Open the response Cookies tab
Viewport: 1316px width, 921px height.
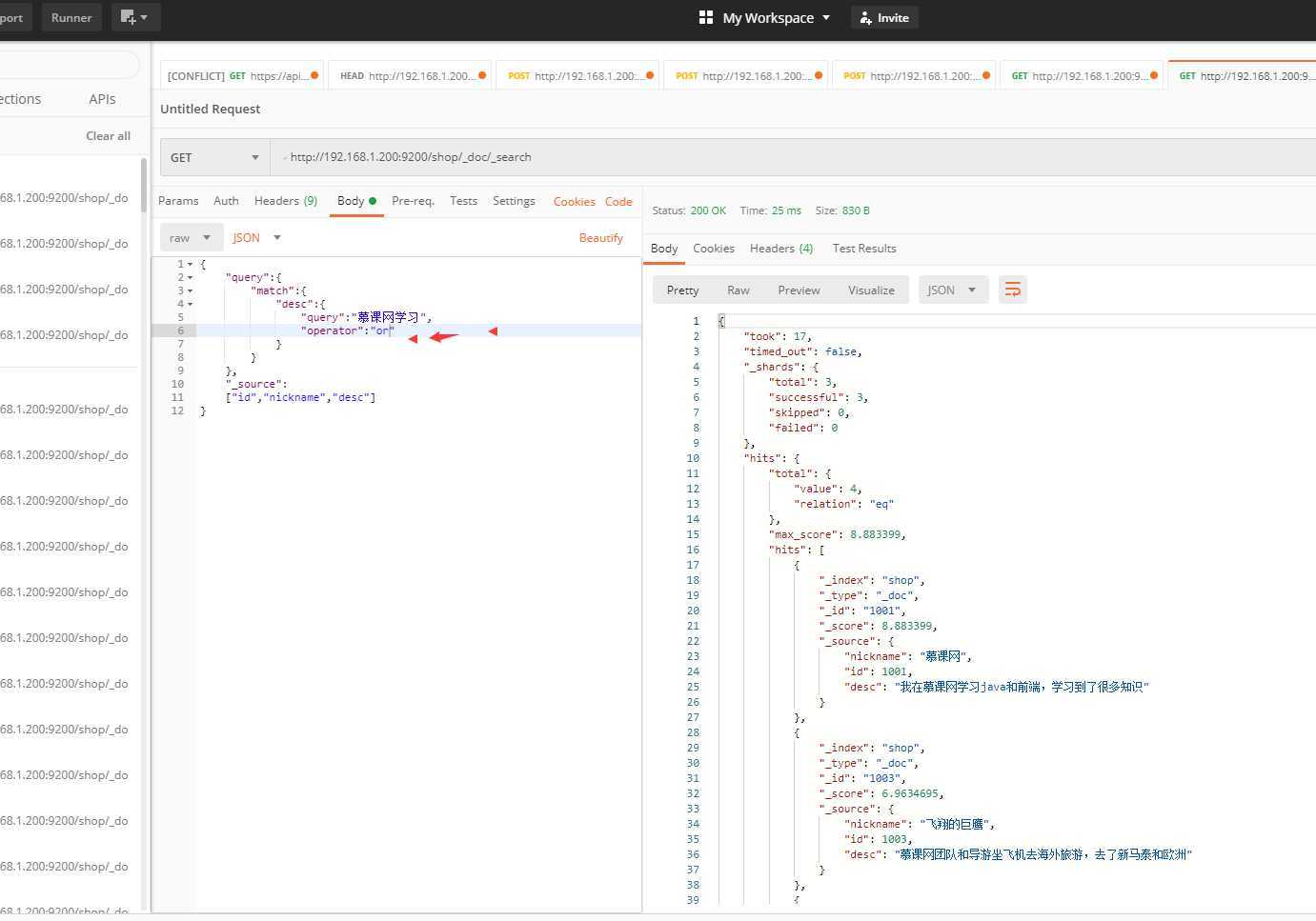[x=714, y=249]
